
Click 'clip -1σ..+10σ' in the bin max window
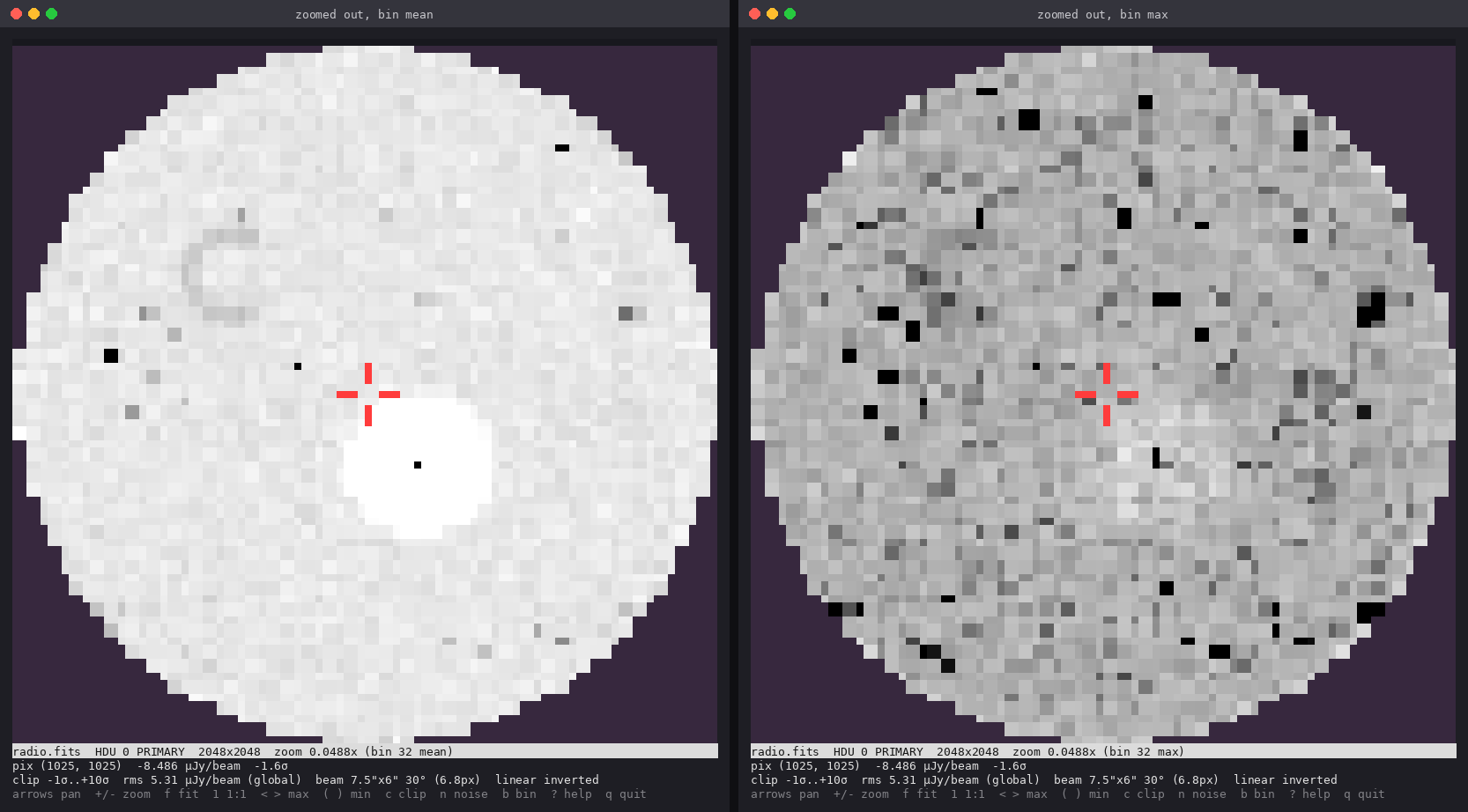pos(799,780)
